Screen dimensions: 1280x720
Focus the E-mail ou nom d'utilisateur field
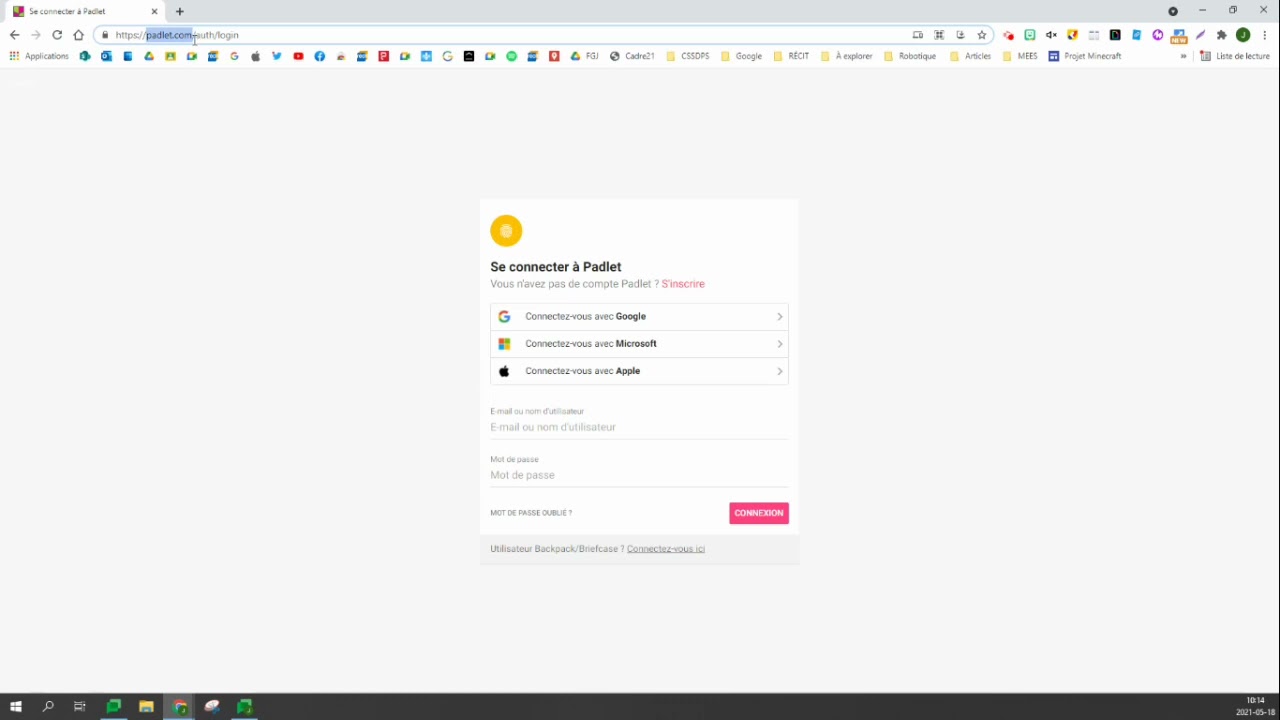[x=639, y=427]
